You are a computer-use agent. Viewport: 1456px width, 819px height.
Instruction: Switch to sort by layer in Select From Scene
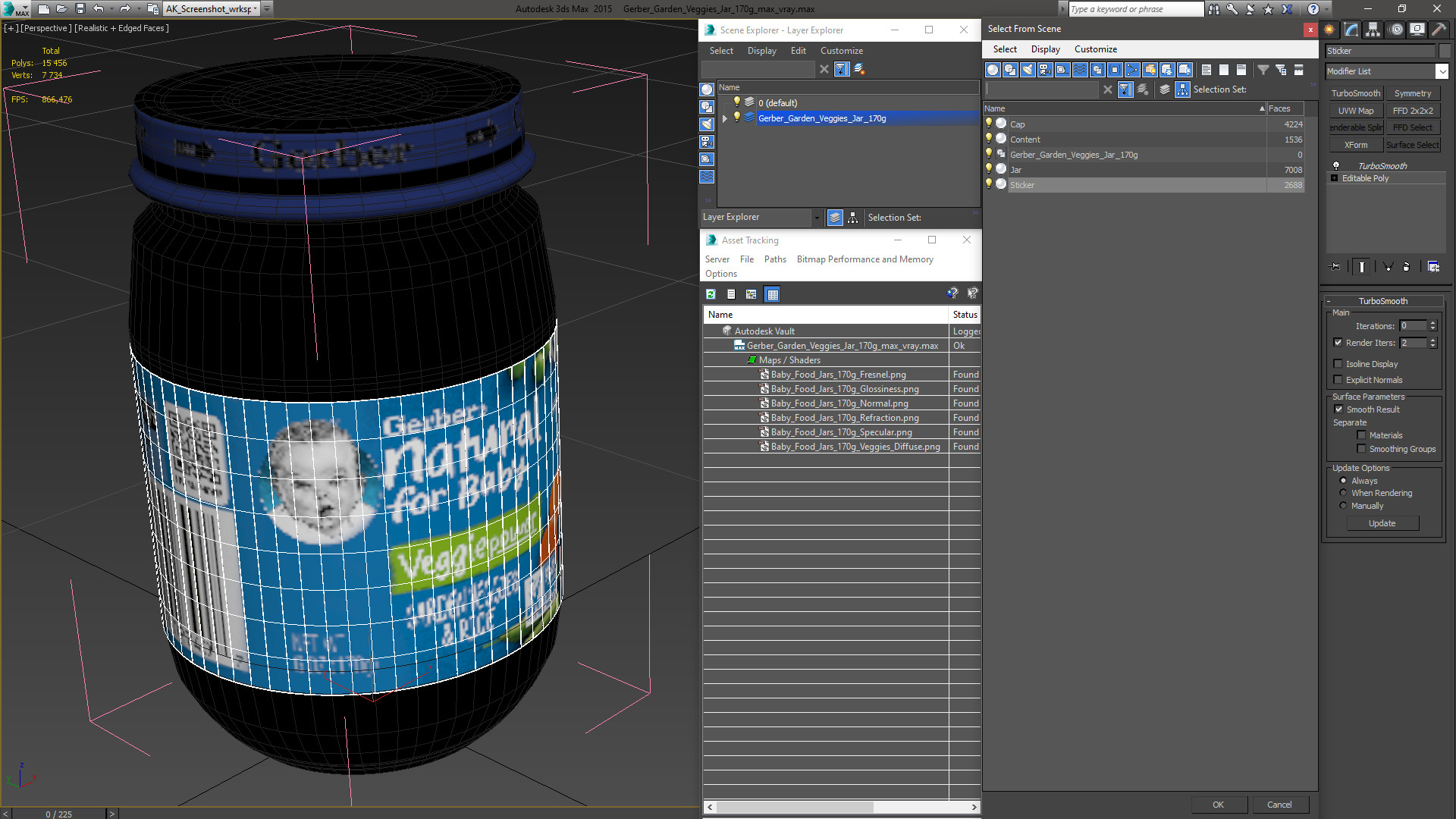1165,89
